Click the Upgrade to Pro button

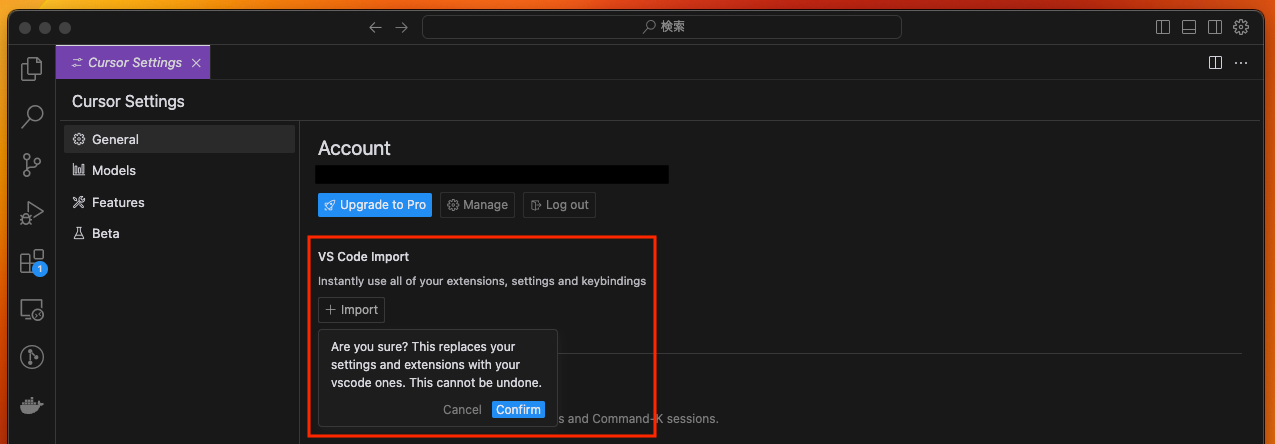click(x=375, y=204)
